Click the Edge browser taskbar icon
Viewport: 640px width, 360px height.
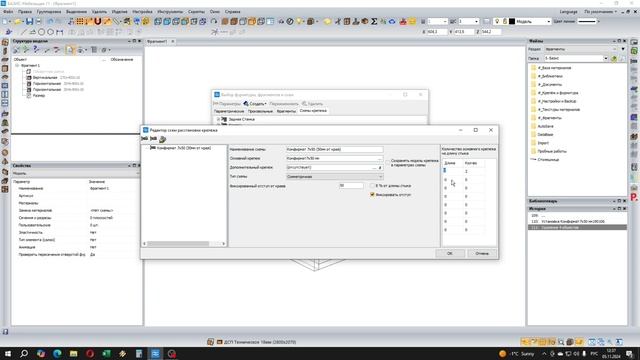click(x=57, y=353)
